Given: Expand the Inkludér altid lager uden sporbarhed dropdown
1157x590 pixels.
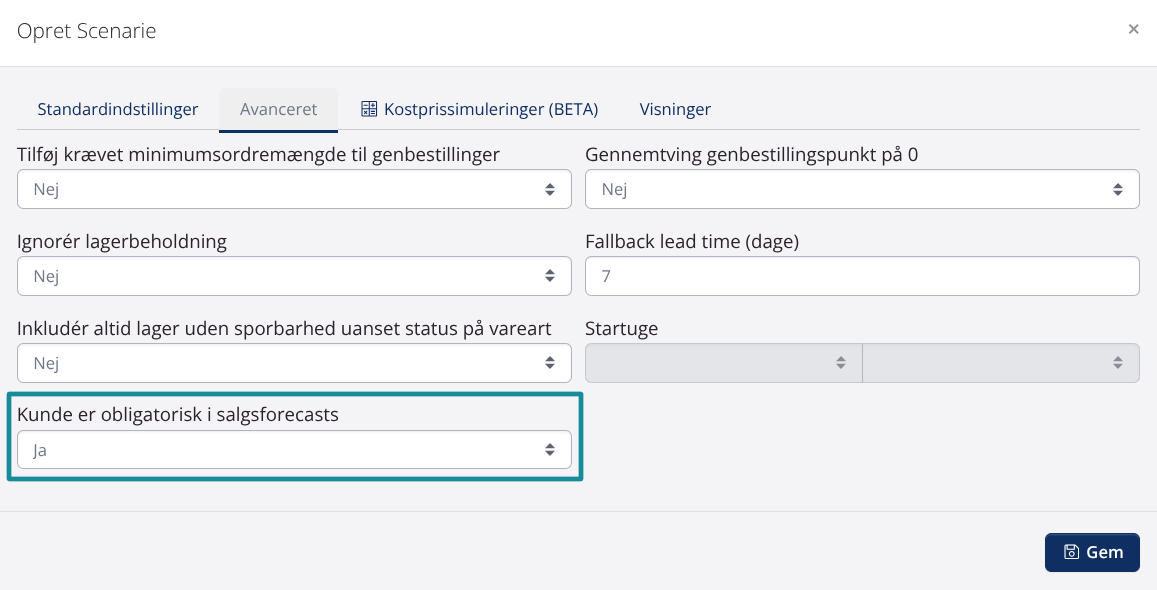Looking at the screenshot, I should [x=294, y=363].
